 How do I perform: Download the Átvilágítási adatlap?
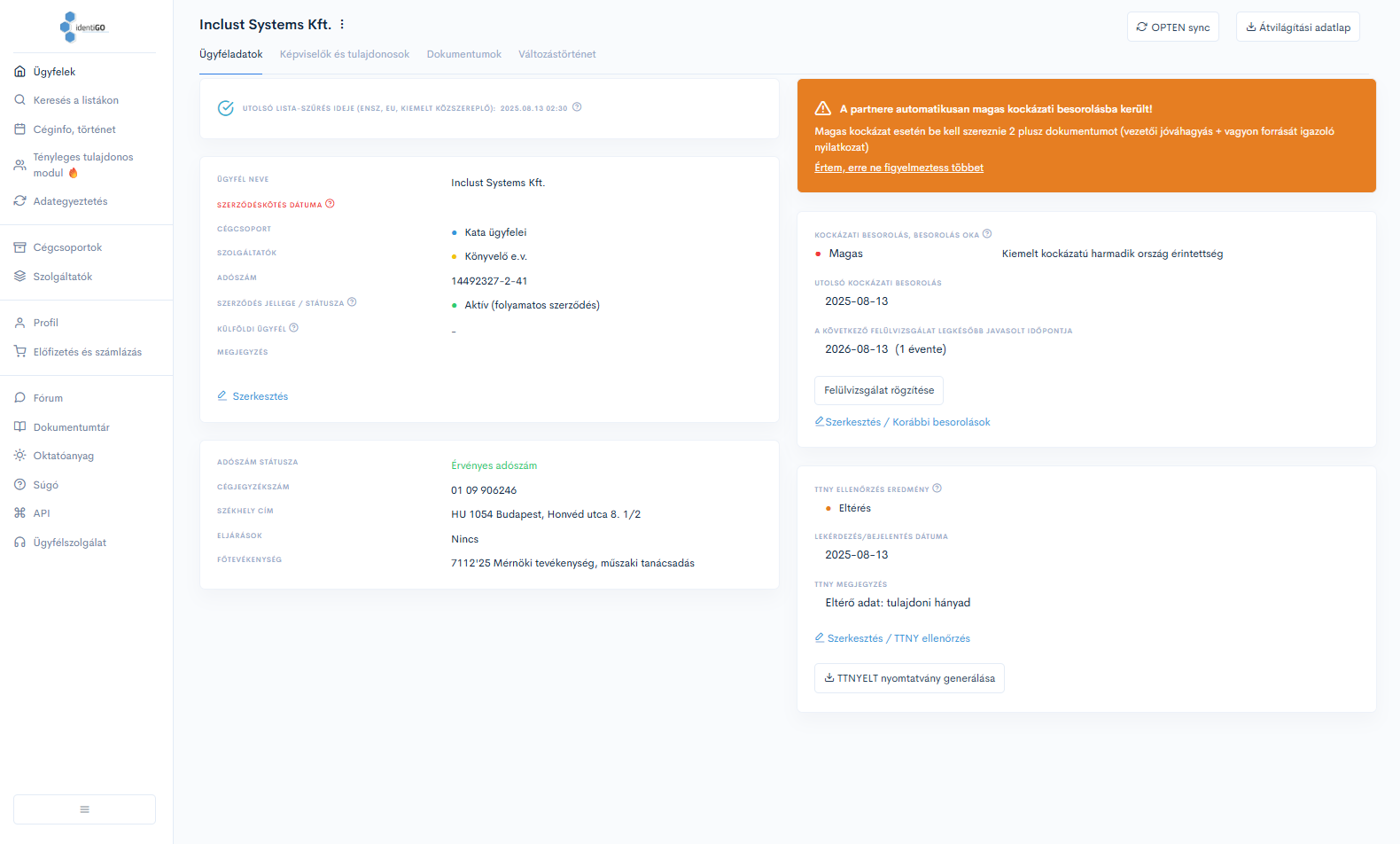pyautogui.click(x=1297, y=27)
